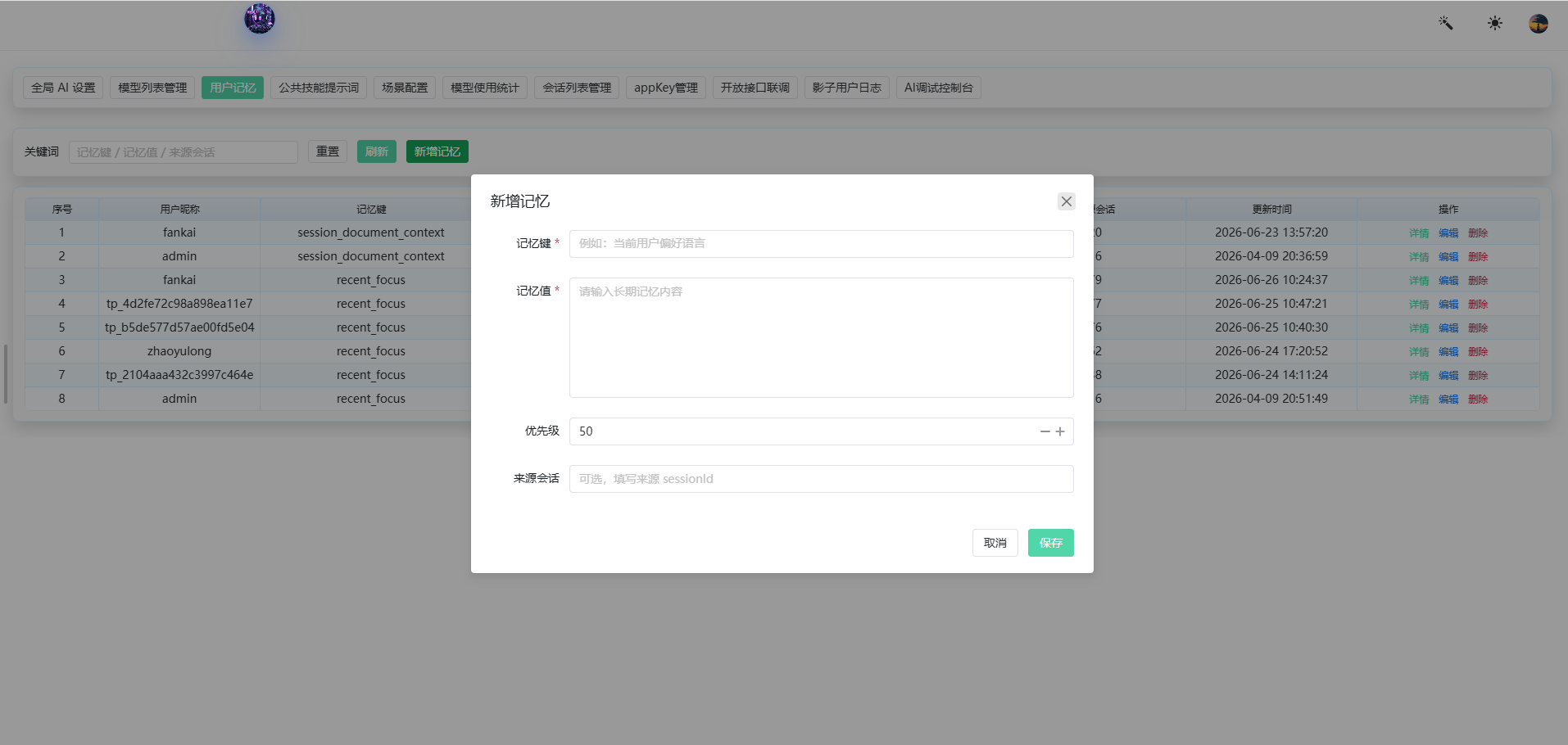Screen dimensions: 1568x745
Task: Open 详情 for row 8 admin
Action: coord(1419,400)
